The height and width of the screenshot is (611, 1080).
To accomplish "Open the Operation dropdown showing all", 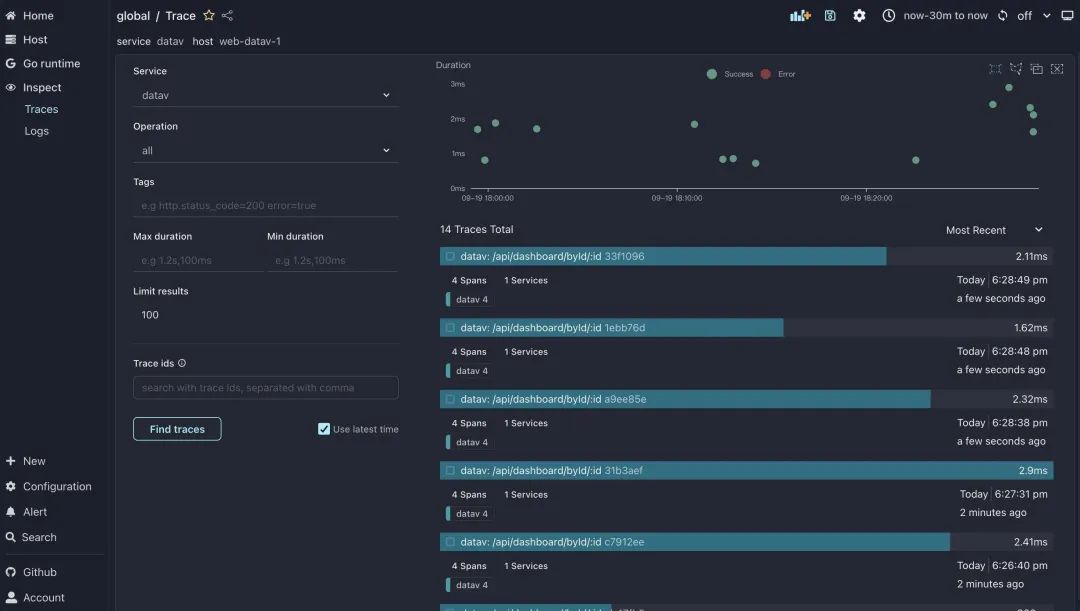I will click(265, 150).
